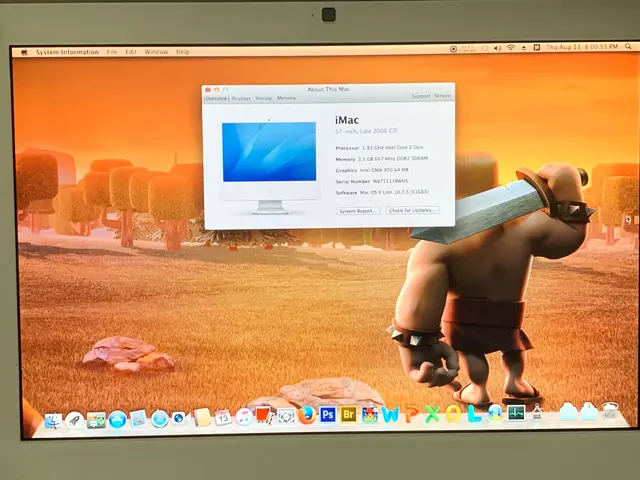This screenshot has width=640, height=480.
Task: Open Microsoft PowerPoint P icon in Dock
Action: pyautogui.click(x=411, y=414)
